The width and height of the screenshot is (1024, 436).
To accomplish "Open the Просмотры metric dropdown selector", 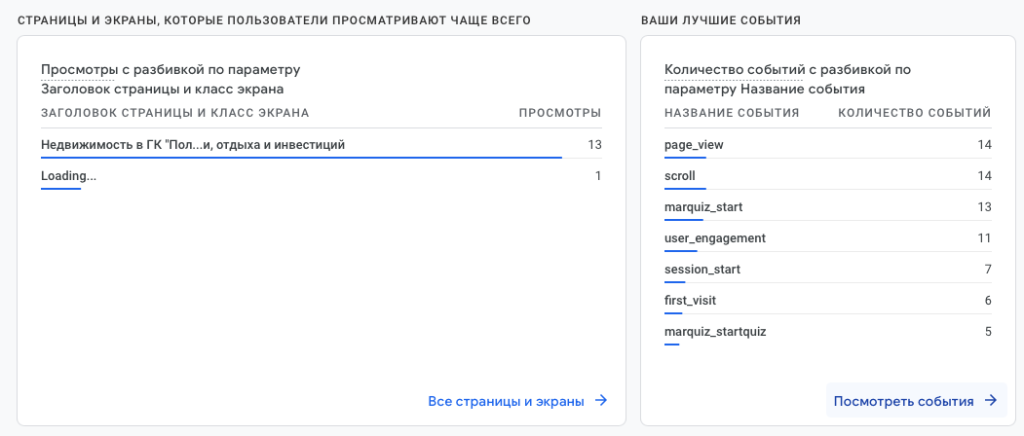I will (x=77, y=70).
